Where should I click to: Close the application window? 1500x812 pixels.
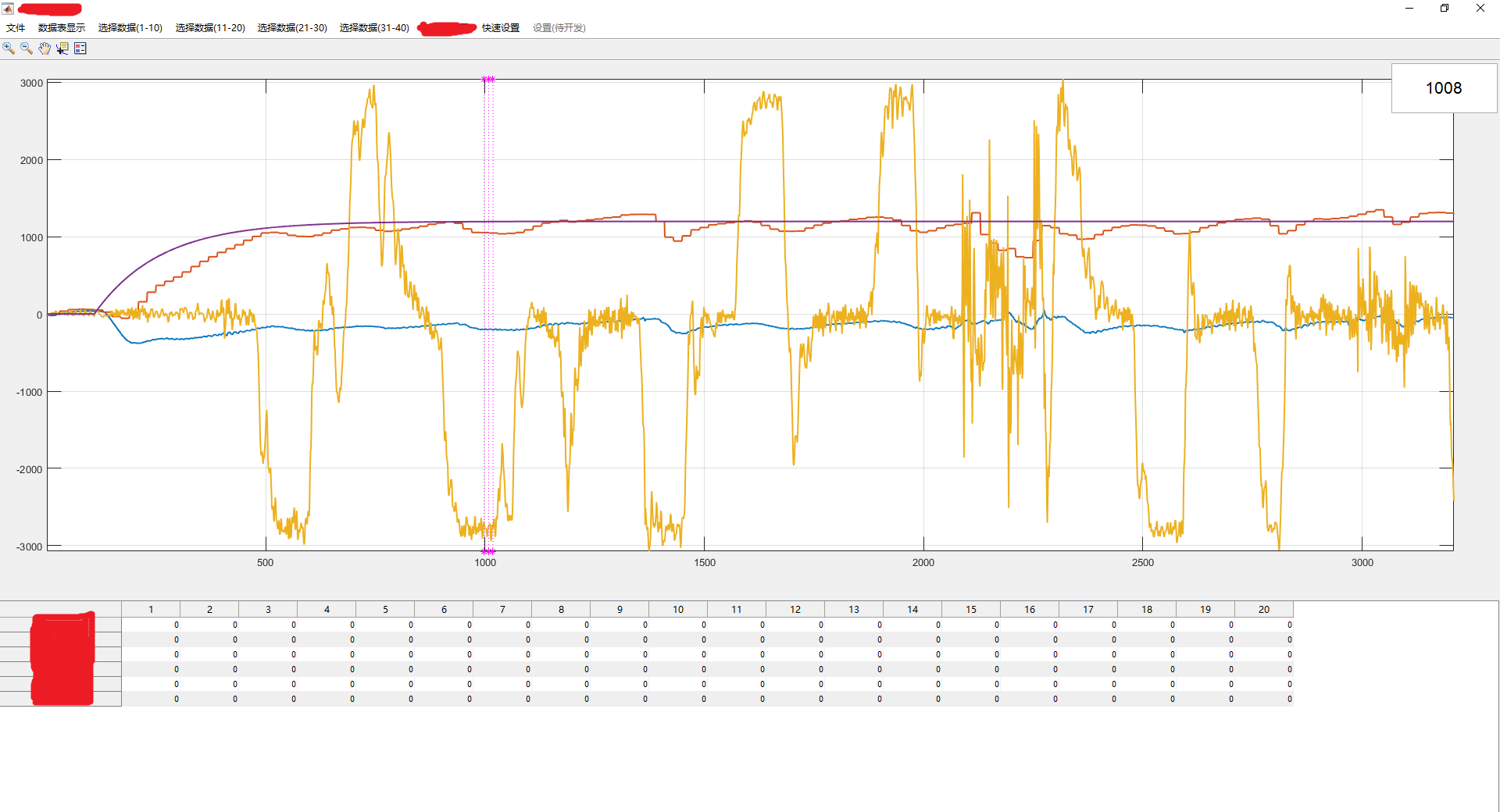click(x=1480, y=9)
